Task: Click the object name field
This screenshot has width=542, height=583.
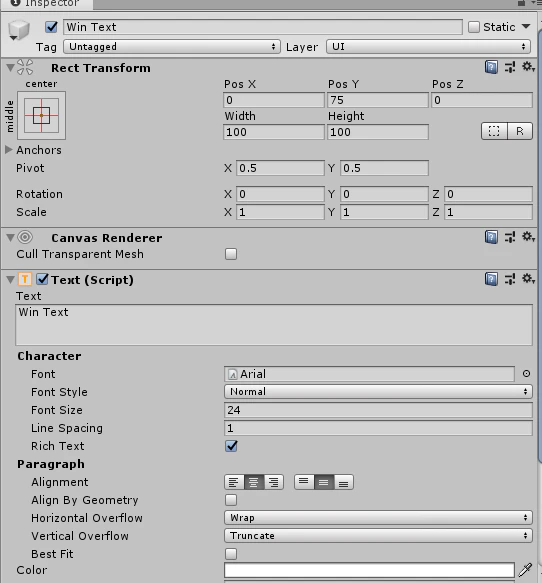Action: 263,27
